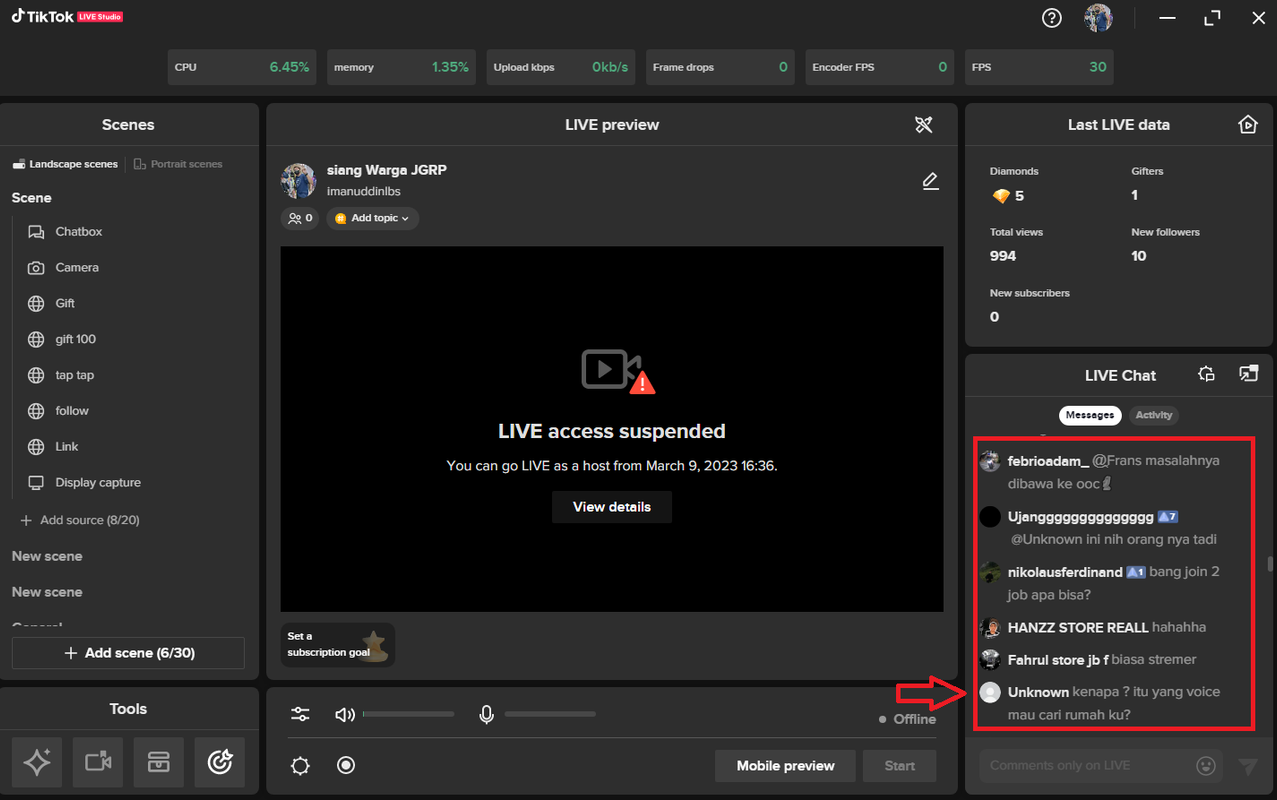Click the Diamonds count 5
The width and height of the screenshot is (1277, 800).
[1019, 196]
